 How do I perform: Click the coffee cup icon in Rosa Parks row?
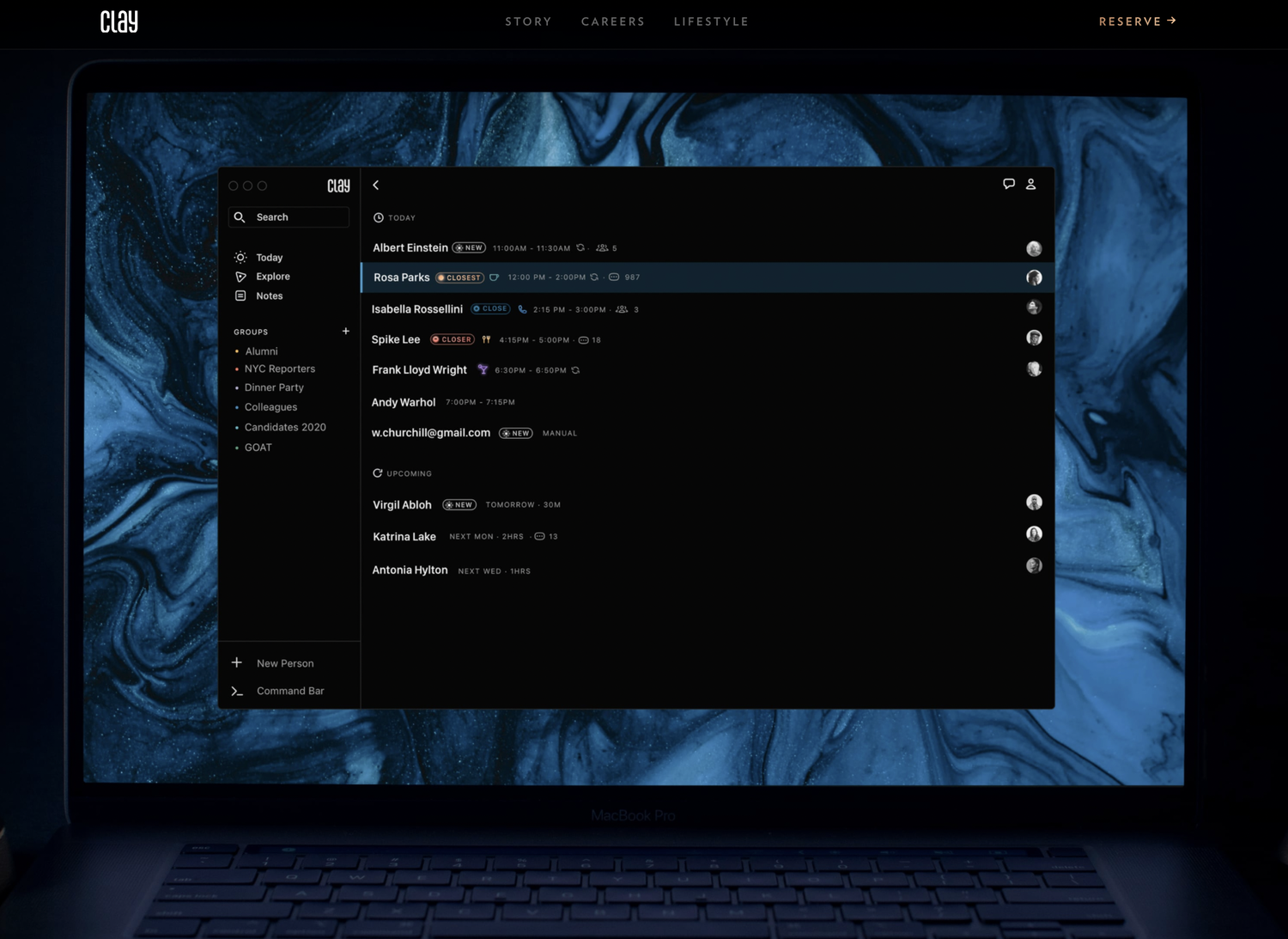point(494,277)
